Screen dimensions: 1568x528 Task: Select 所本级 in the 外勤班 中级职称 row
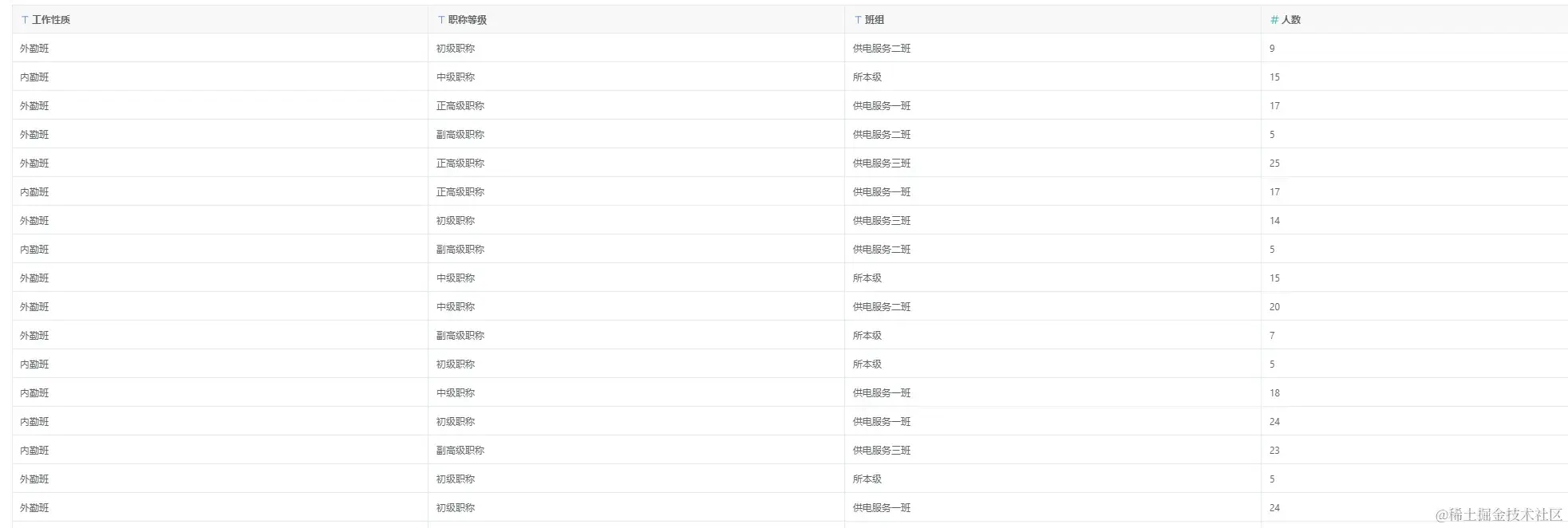coord(867,278)
